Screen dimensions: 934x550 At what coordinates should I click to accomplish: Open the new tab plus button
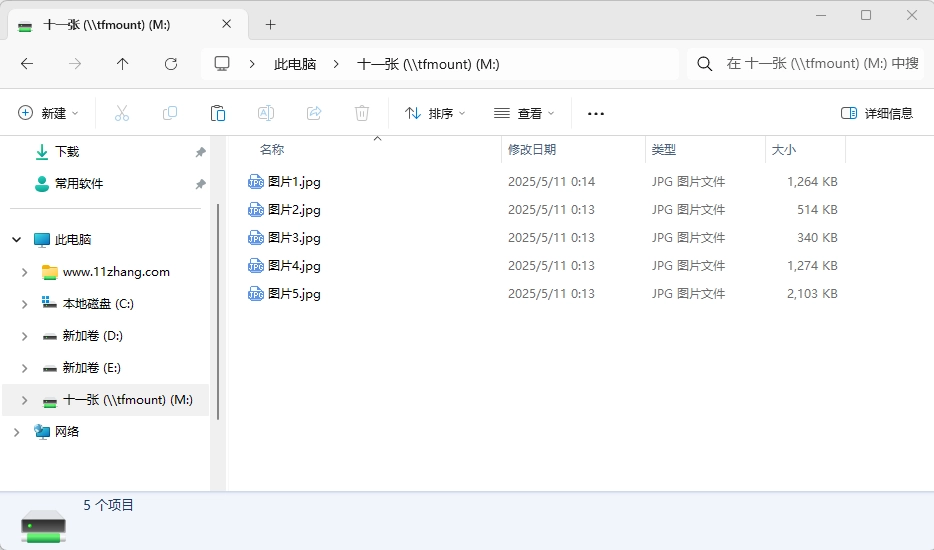pos(270,24)
